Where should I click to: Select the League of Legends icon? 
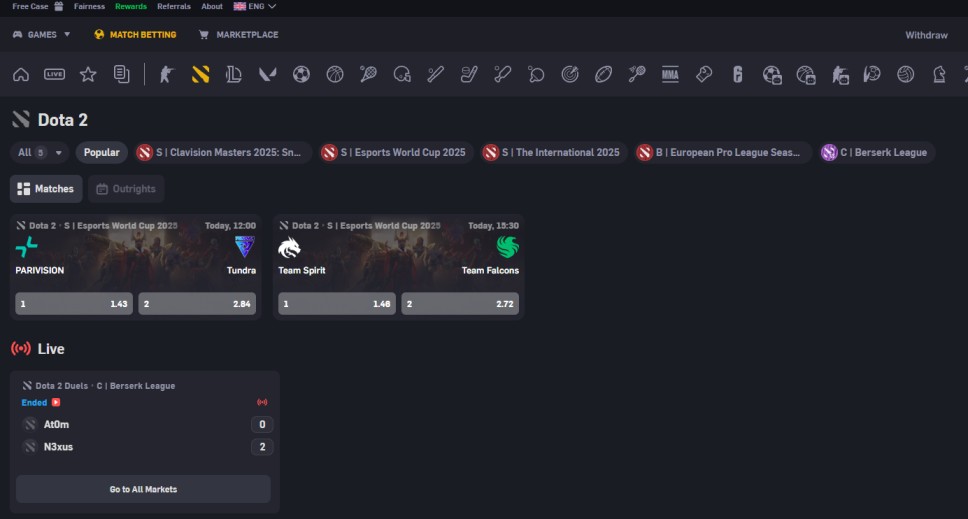click(x=234, y=75)
